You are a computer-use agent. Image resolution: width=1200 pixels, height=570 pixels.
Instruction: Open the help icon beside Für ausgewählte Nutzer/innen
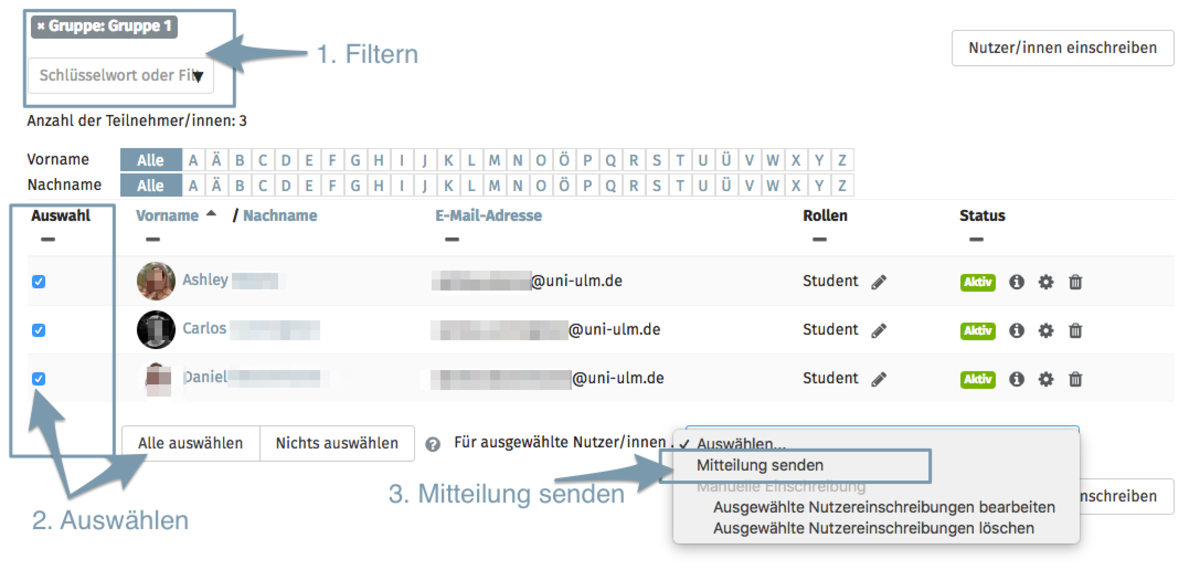click(x=433, y=444)
